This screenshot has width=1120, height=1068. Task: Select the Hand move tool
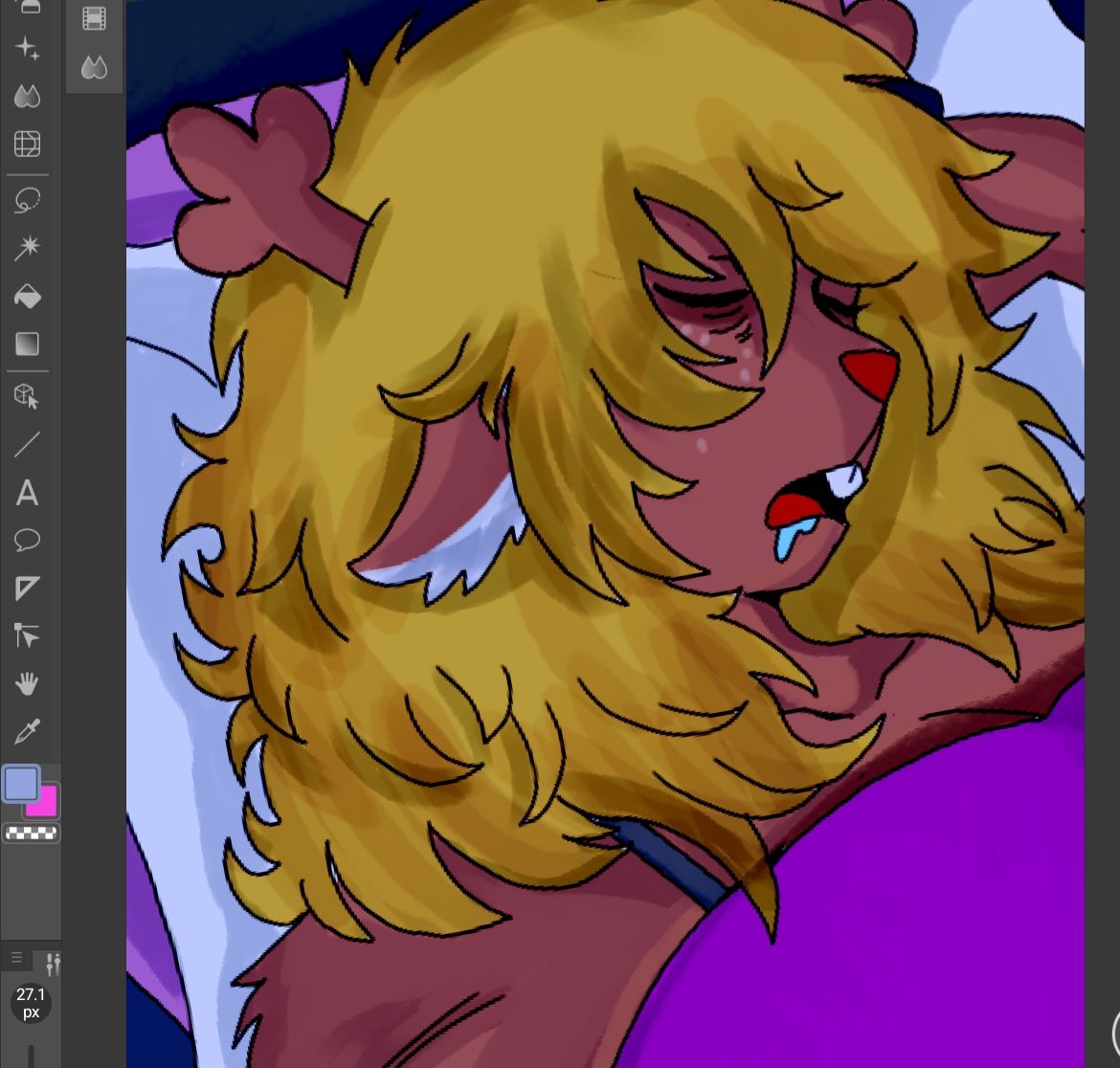[27, 684]
